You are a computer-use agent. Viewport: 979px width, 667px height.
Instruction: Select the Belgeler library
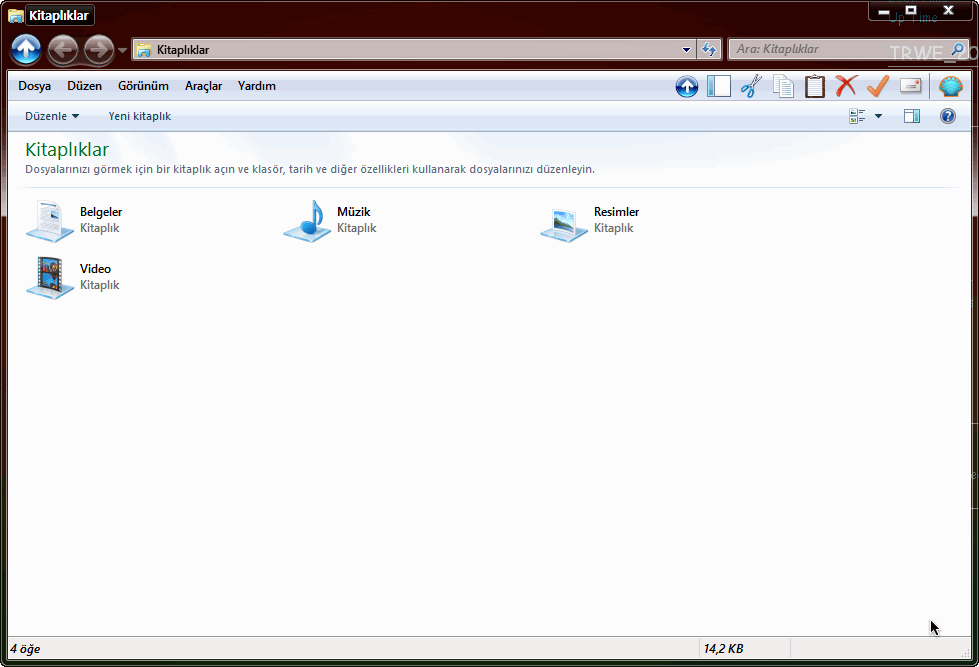click(75, 220)
